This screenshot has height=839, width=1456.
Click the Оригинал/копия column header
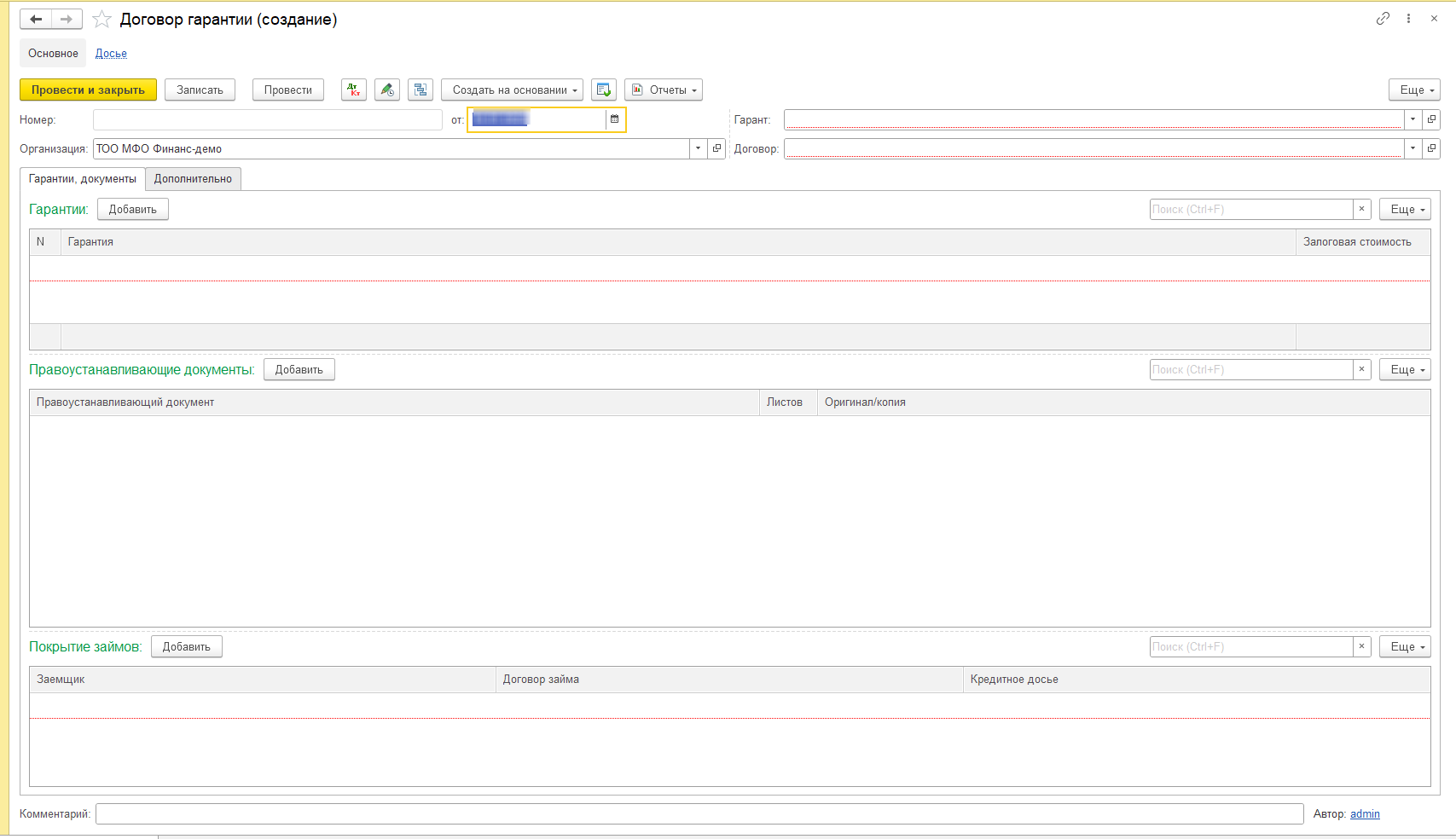click(x=1123, y=402)
